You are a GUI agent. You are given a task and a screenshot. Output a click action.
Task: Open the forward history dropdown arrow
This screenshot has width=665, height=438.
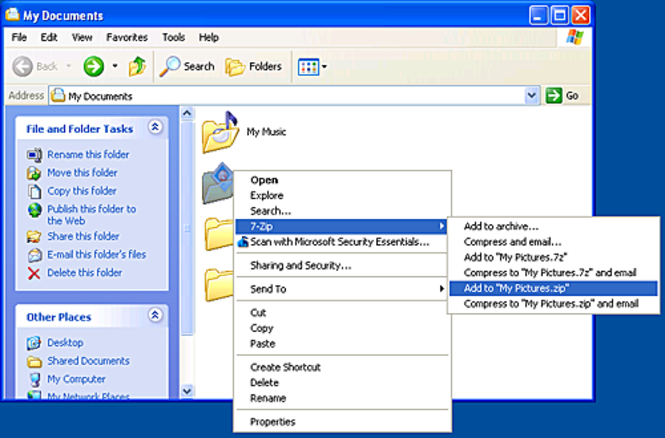pos(115,67)
